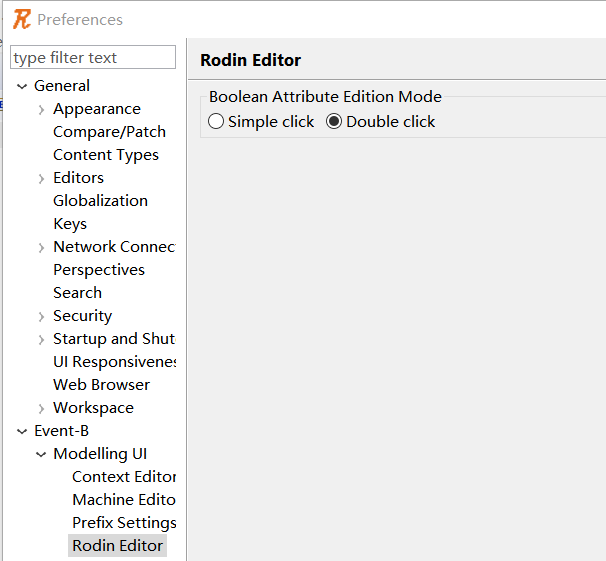Open Globalization preferences
This screenshot has width=606, height=561.
pyautogui.click(x=100, y=201)
